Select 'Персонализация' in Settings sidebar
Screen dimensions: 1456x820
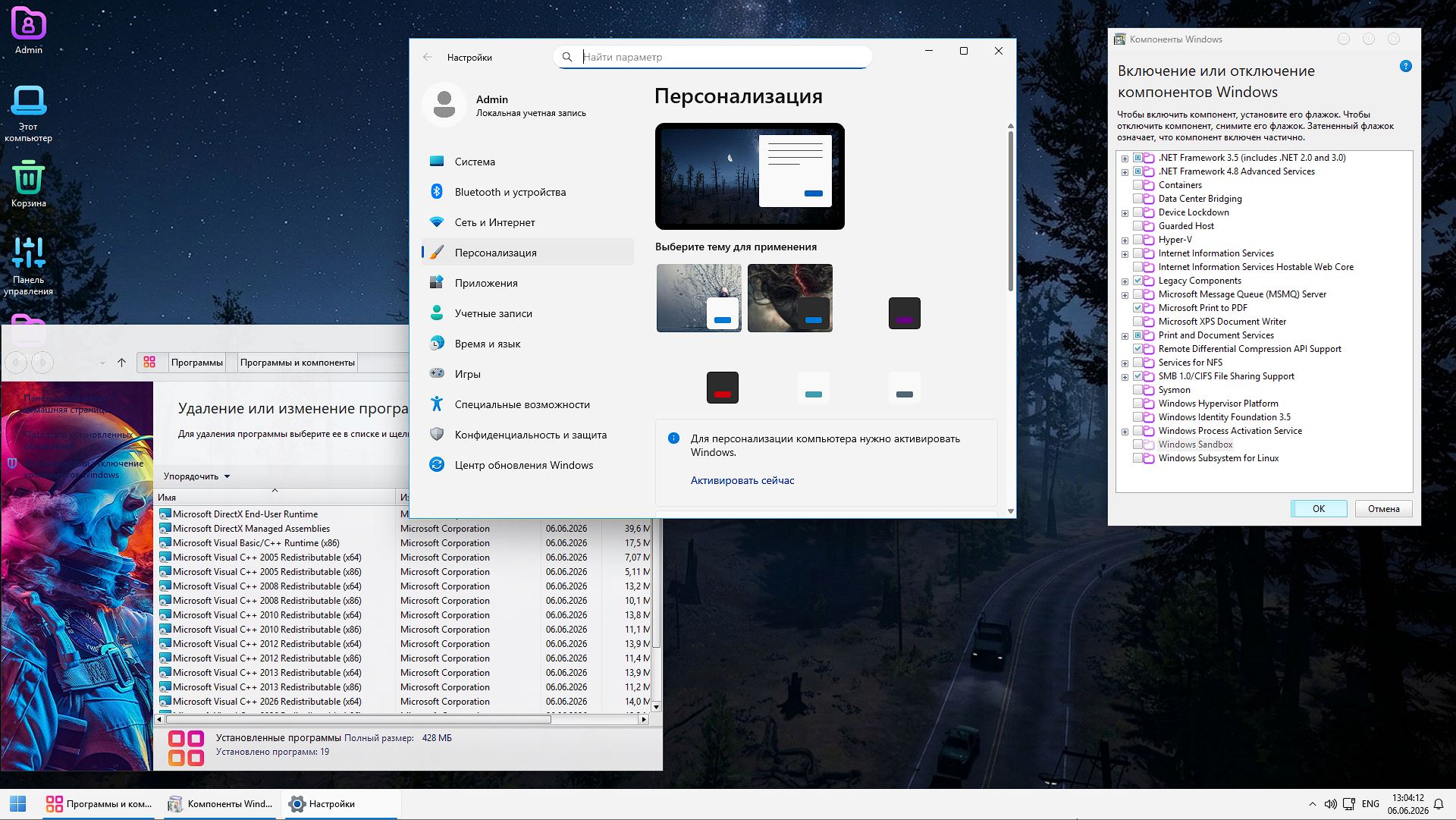click(x=527, y=253)
